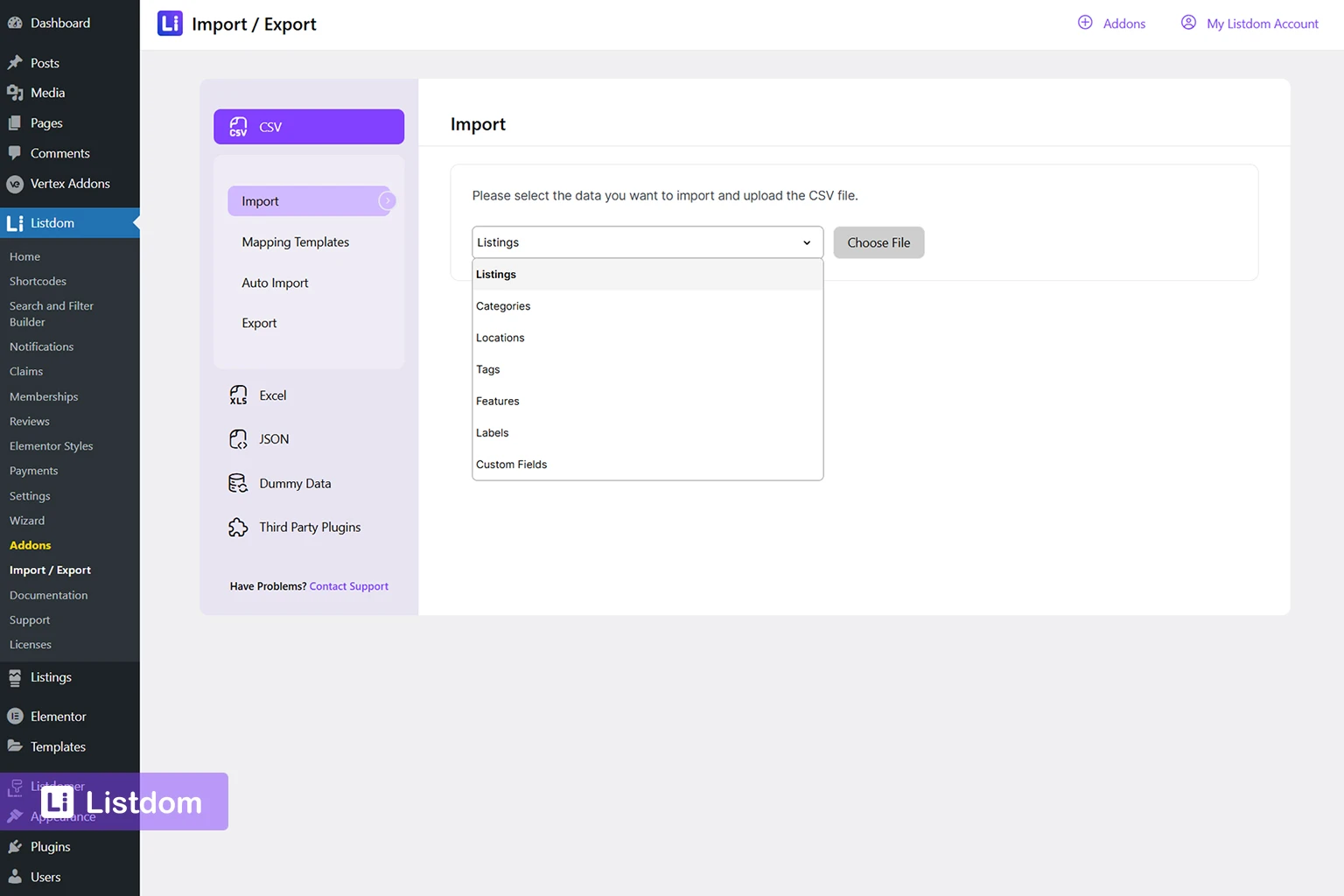1344x896 pixels.
Task: Expand the Listings data type dropdown
Action: [x=647, y=242]
